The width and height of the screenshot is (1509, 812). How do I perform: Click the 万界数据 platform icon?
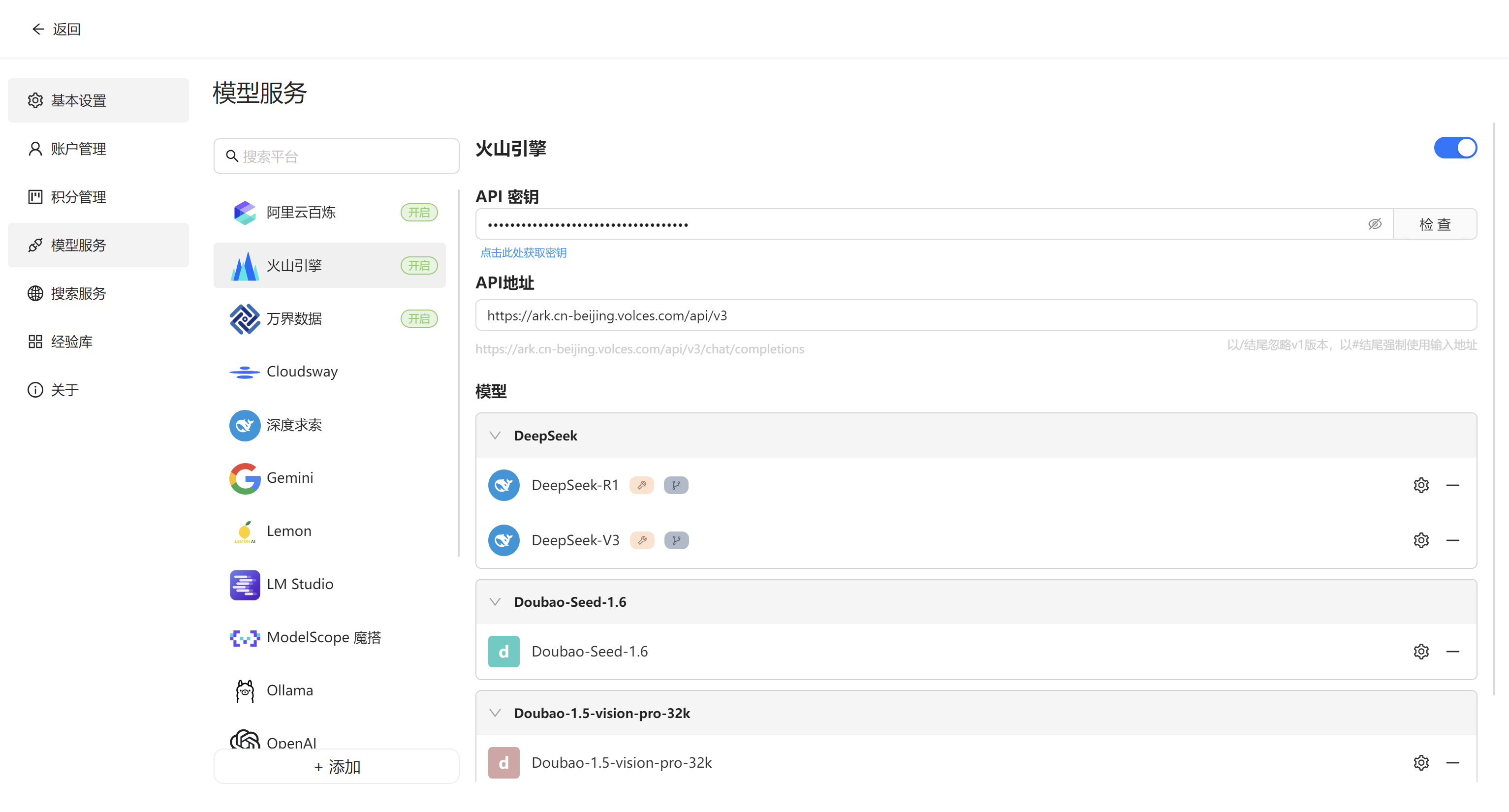click(245, 319)
